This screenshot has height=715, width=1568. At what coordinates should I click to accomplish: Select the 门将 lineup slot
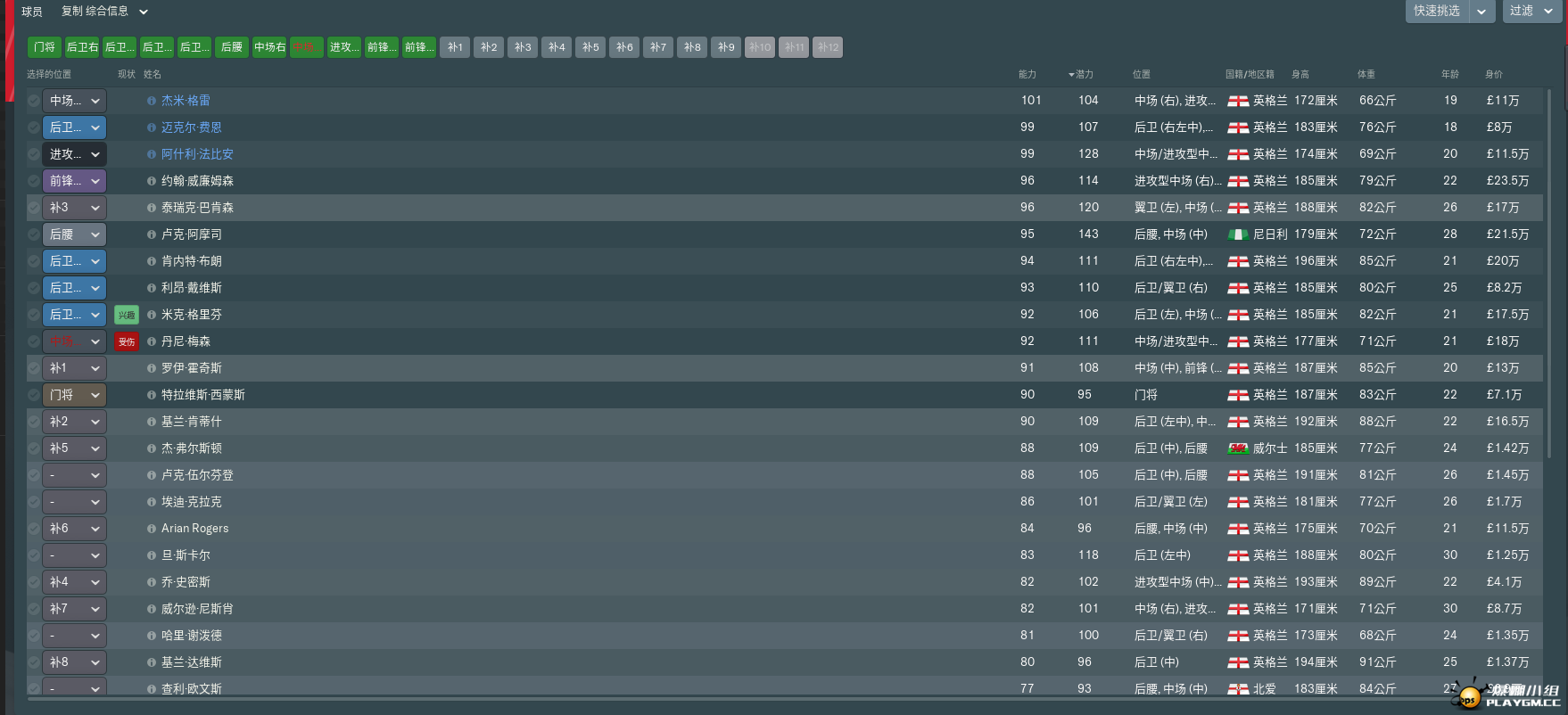(x=45, y=47)
